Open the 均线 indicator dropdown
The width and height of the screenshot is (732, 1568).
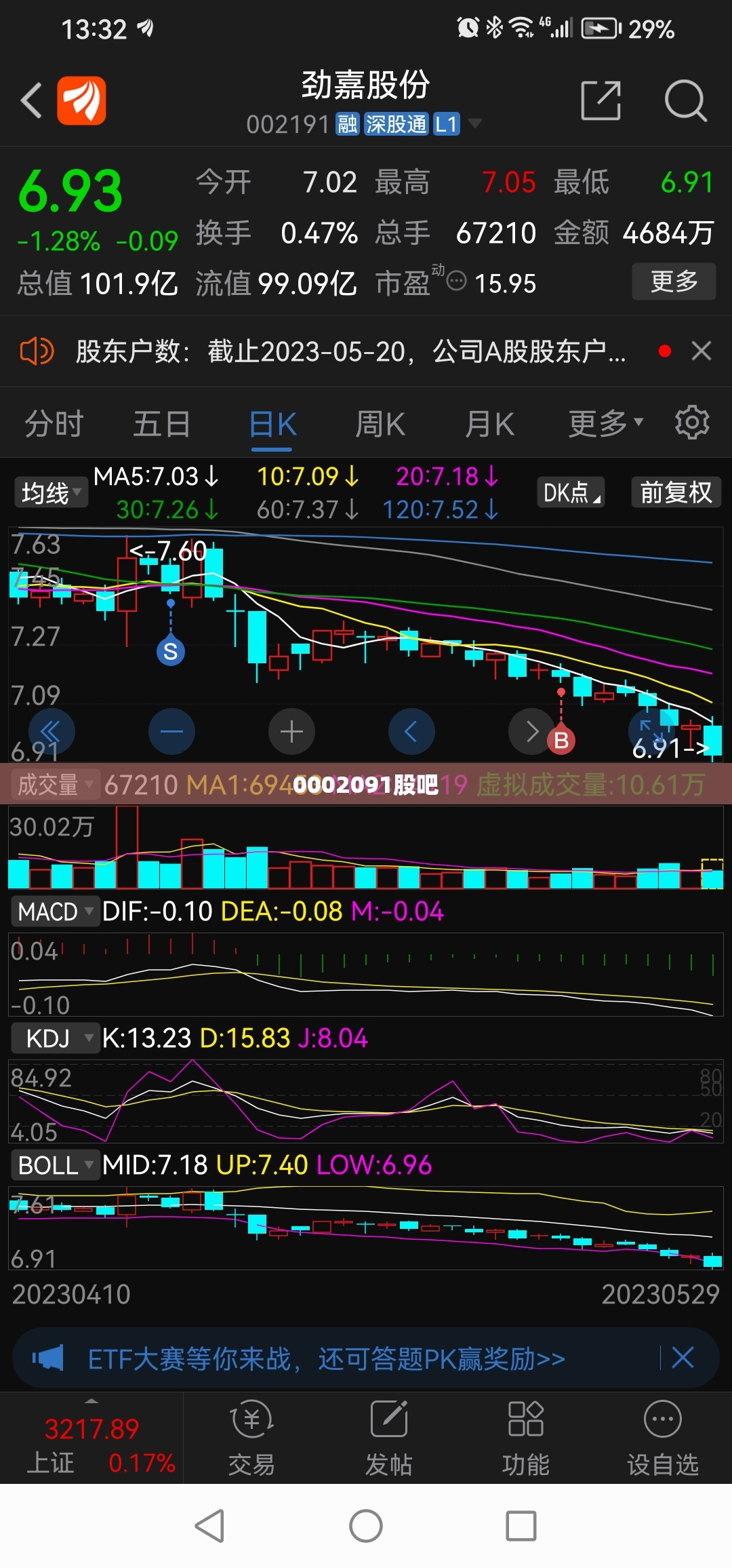(51, 492)
